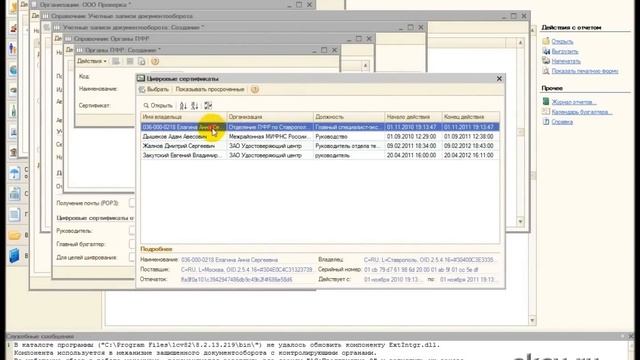Viewport: 640px width, 360px height.
Task: Click the date cell 20.04.2011 16:00:00
Action: pyautogui.click(x=413, y=155)
